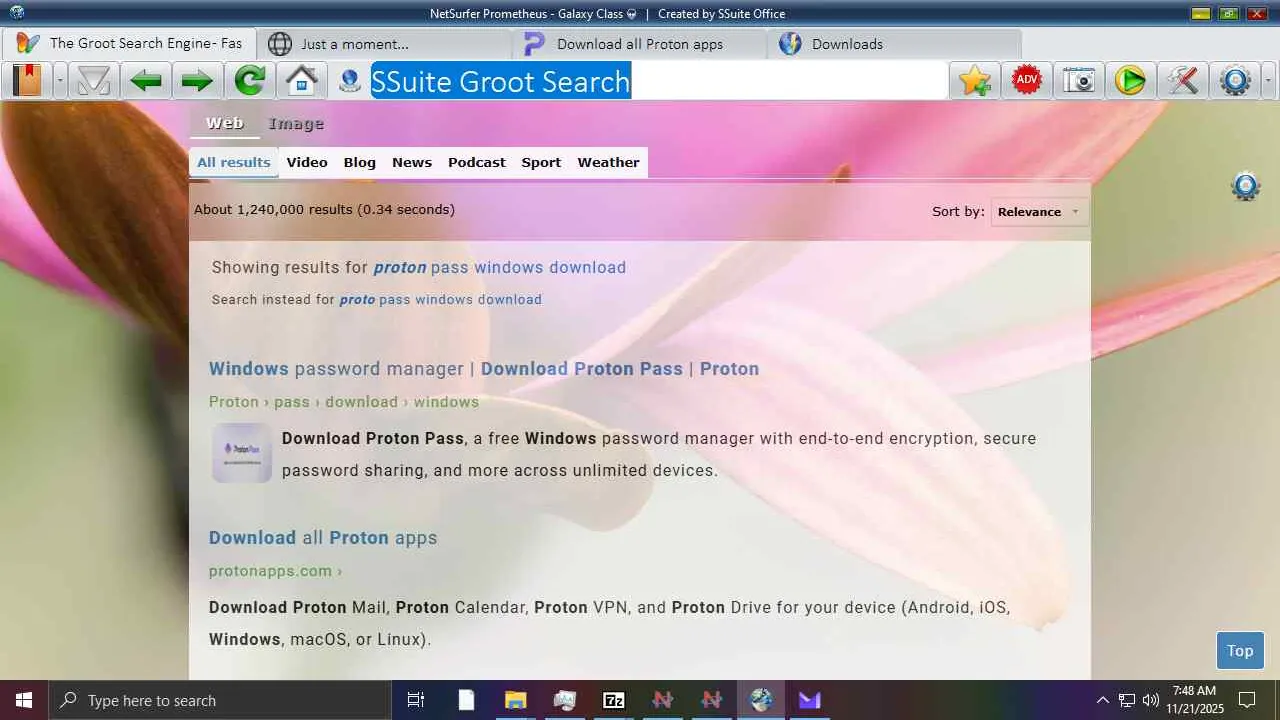Expand the bookmarks dropdown arrow
Screen dimensions: 1280x720
[60, 80]
